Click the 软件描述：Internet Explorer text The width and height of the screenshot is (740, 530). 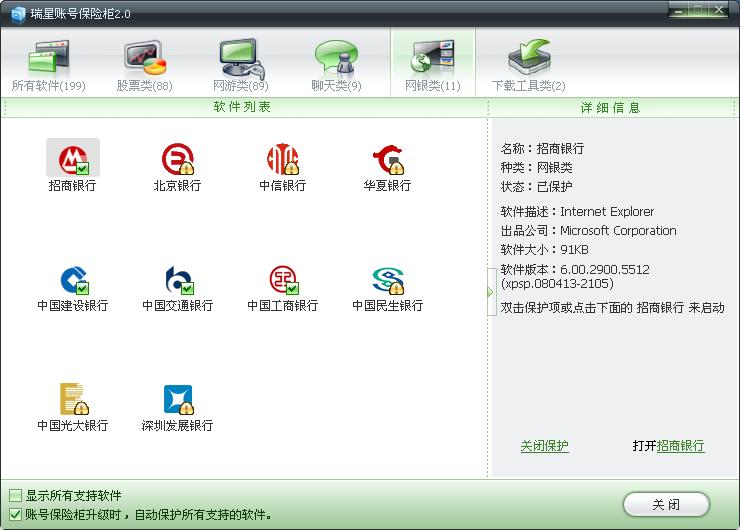[x=577, y=211]
